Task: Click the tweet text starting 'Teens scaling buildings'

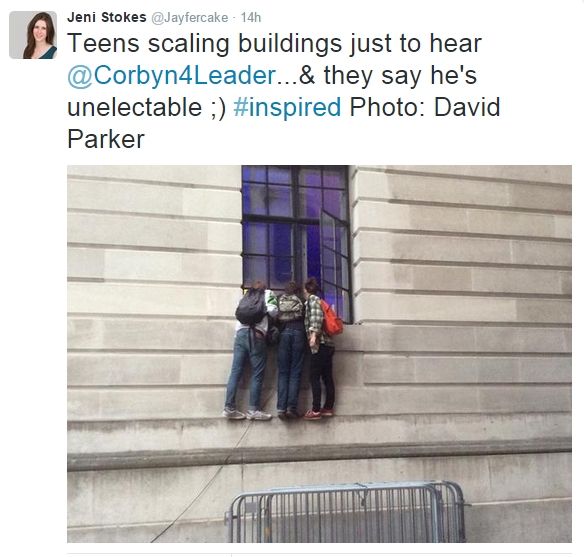Action: (283, 91)
